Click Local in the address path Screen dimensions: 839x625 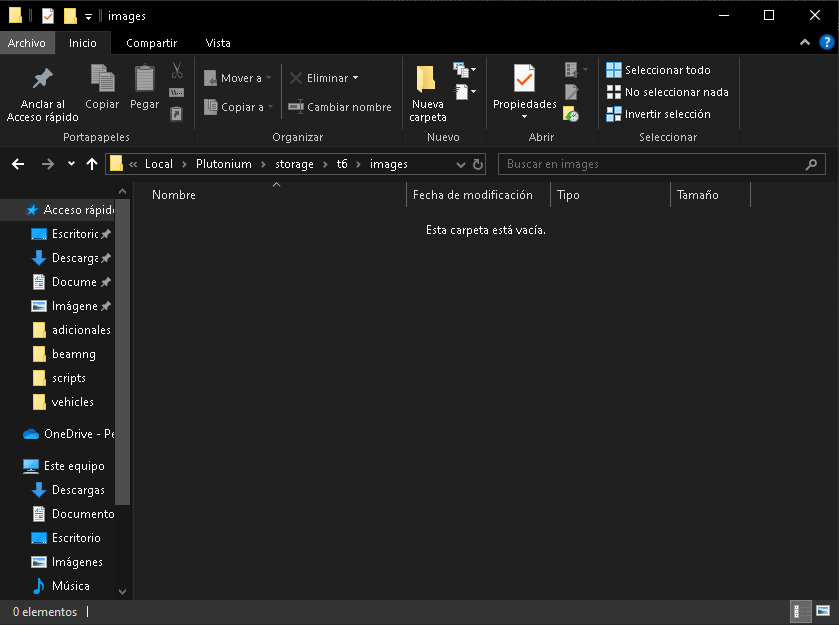(159, 164)
